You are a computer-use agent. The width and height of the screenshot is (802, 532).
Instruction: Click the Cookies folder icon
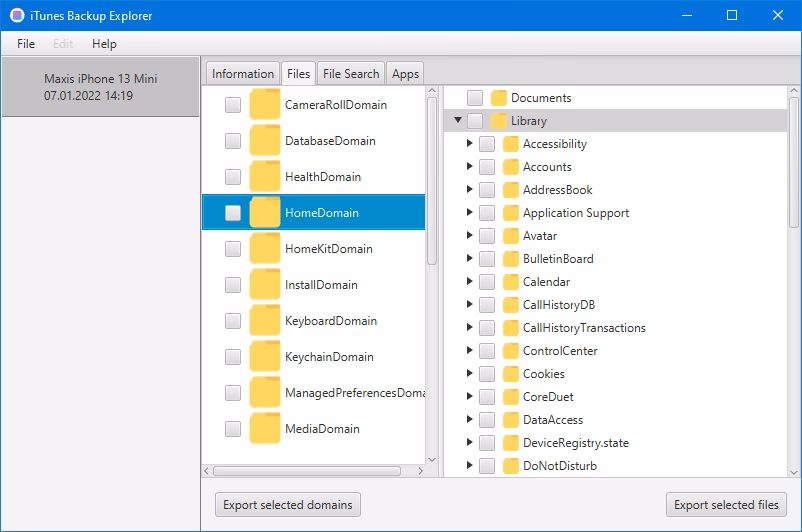click(511, 374)
